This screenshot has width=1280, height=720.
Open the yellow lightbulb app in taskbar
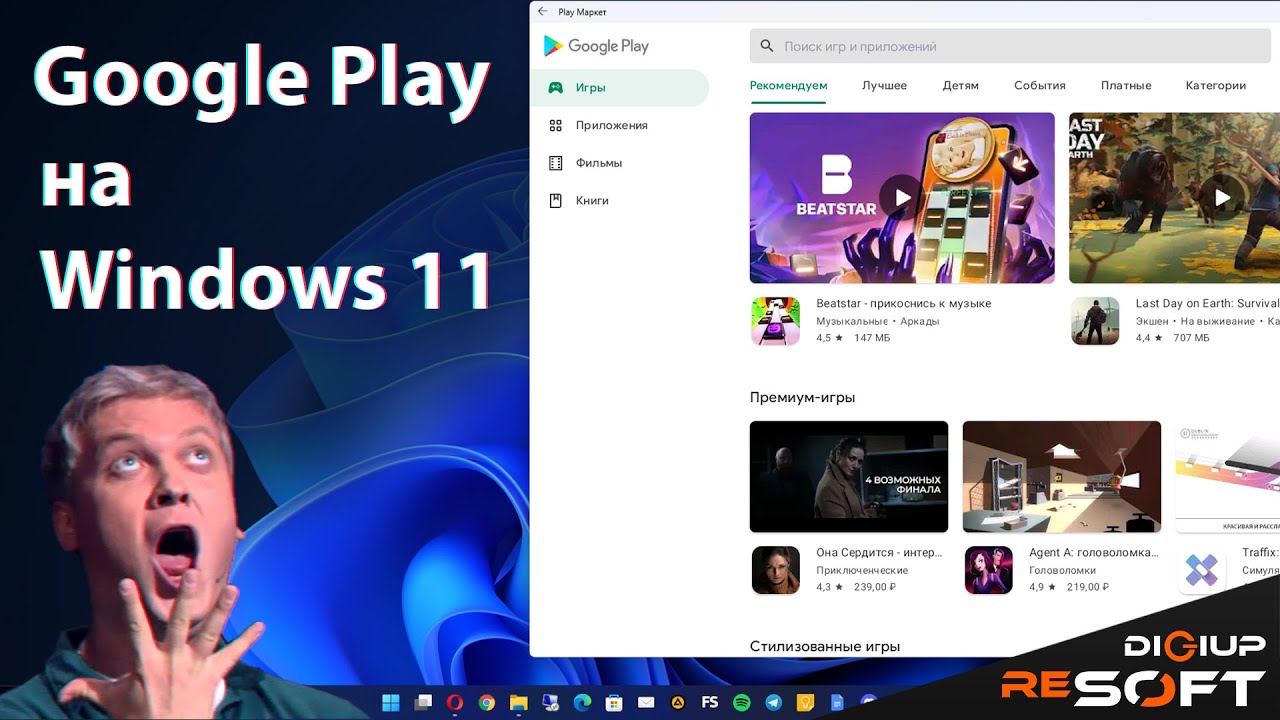(805, 703)
